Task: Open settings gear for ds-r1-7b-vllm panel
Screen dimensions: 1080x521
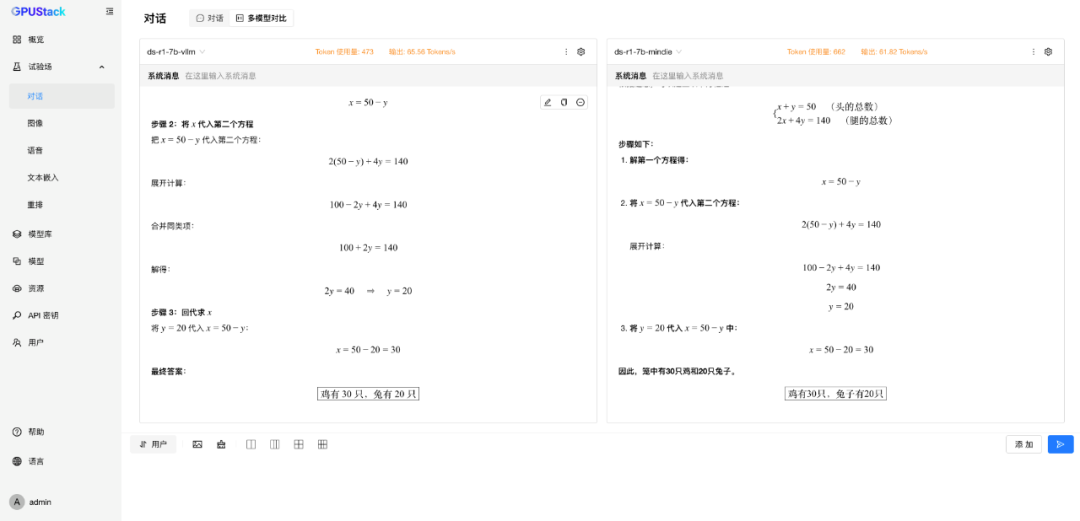Action: click(x=581, y=52)
